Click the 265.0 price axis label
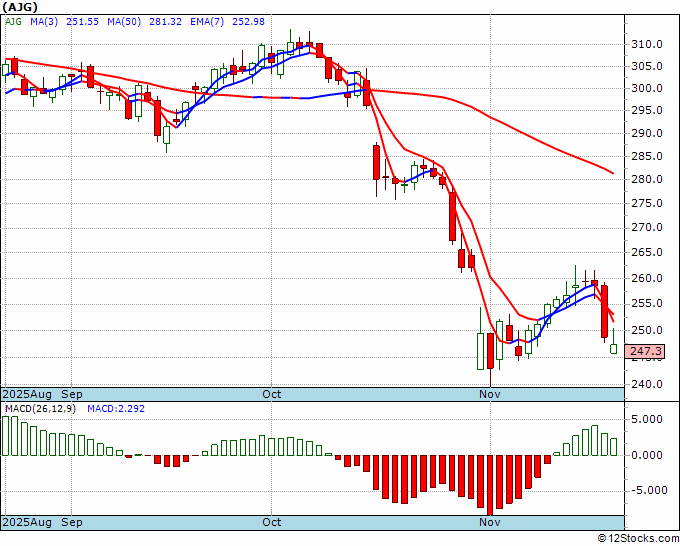Image resolution: width=680 pixels, height=546 pixels. point(646,252)
